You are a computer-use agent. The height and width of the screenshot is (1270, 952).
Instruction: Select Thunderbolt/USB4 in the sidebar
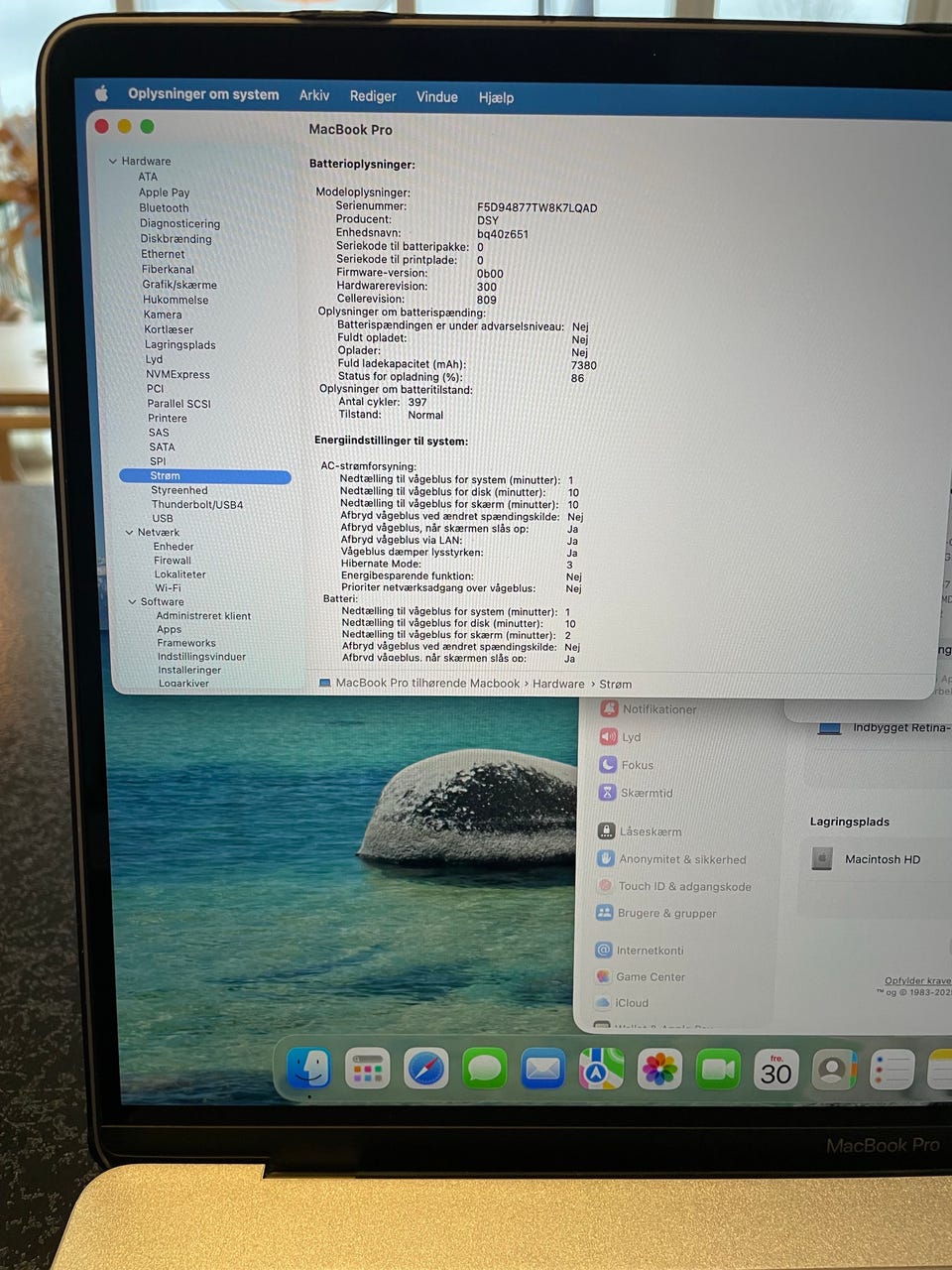[x=197, y=505]
